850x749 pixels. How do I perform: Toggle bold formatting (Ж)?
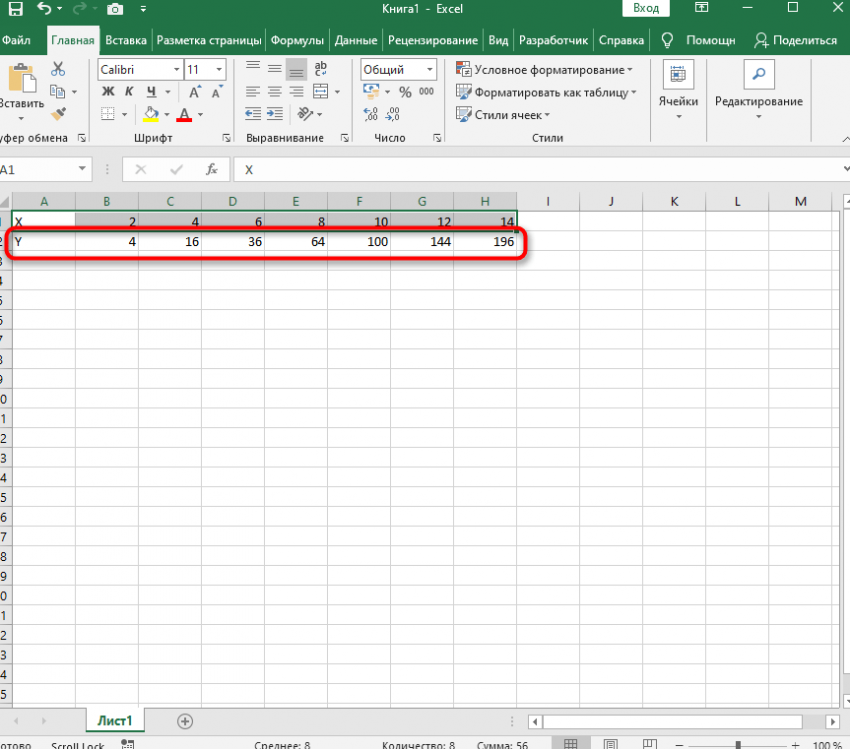pyautogui.click(x=108, y=92)
